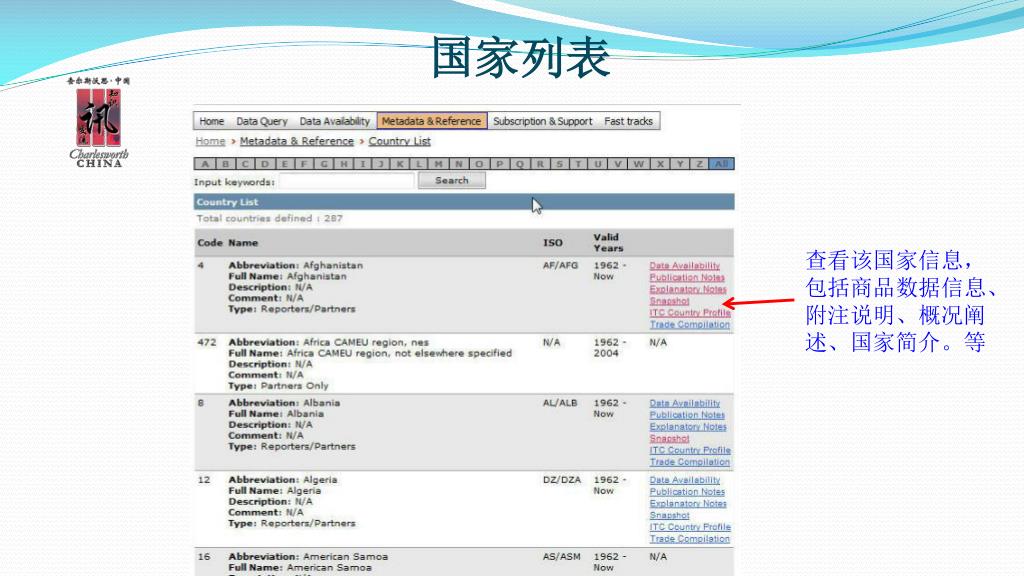The width and height of the screenshot is (1024, 576).
Task: Open Afghanistan ITC Country Profile link
Action: pos(690,313)
